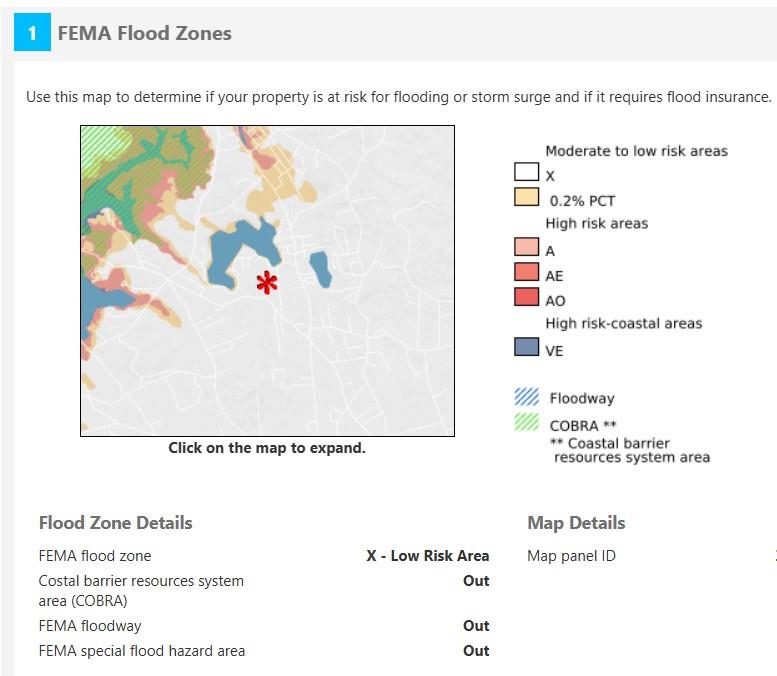Click the red asterisk property marker
Viewport: 777px width, 676px height.
pos(266,283)
